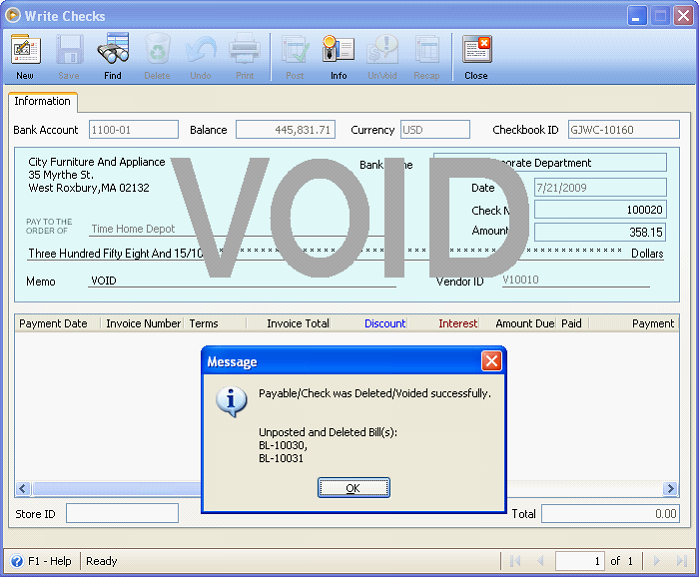
Task: Click BL-10030 in the message text
Action: click(282, 445)
